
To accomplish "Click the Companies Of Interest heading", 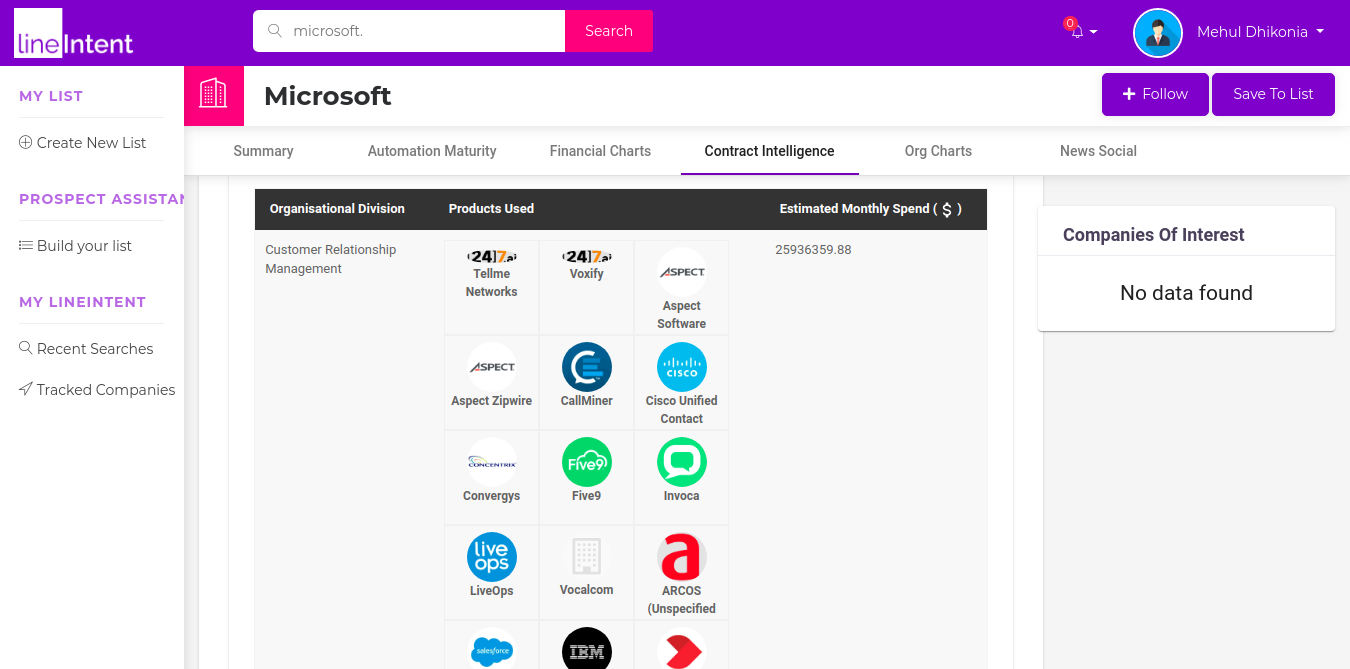I will [1153, 235].
